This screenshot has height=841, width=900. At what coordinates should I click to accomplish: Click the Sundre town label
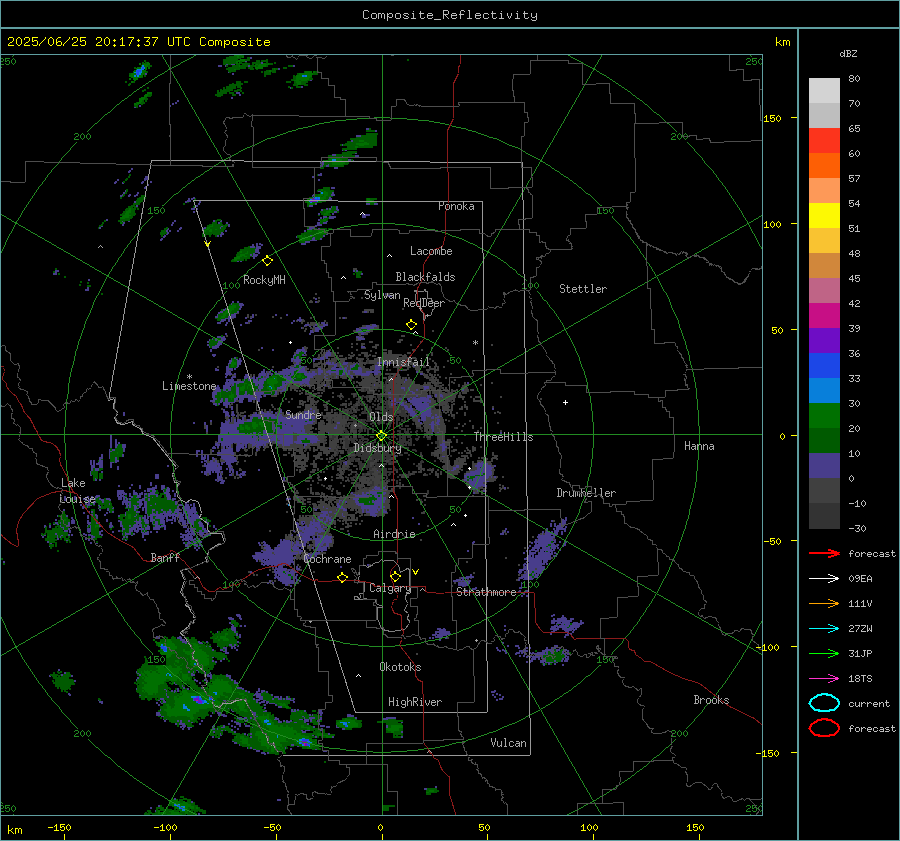[x=303, y=414]
